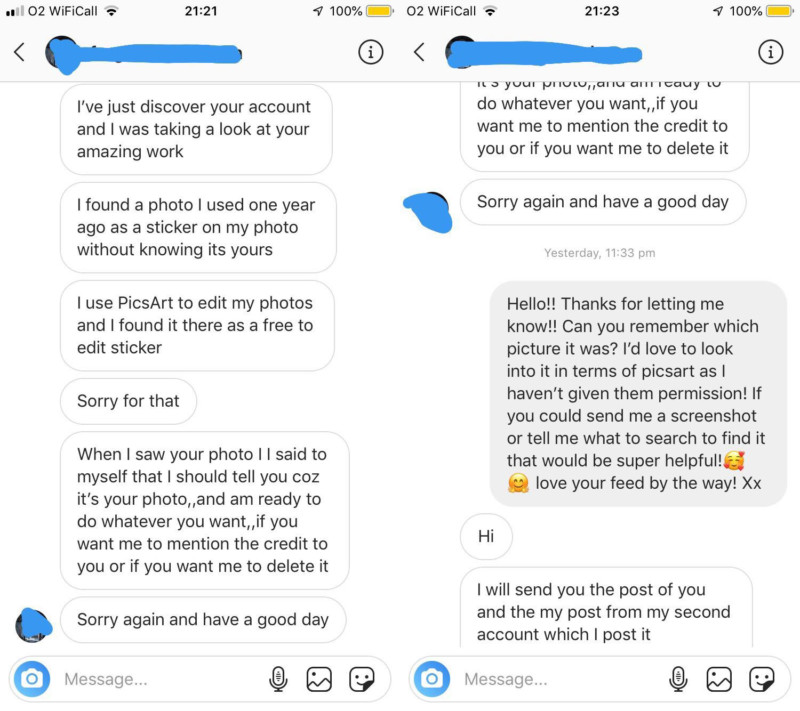This screenshot has width=800, height=711.
Task: Select the 'Hi' message bubble
Action: pos(486,537)
